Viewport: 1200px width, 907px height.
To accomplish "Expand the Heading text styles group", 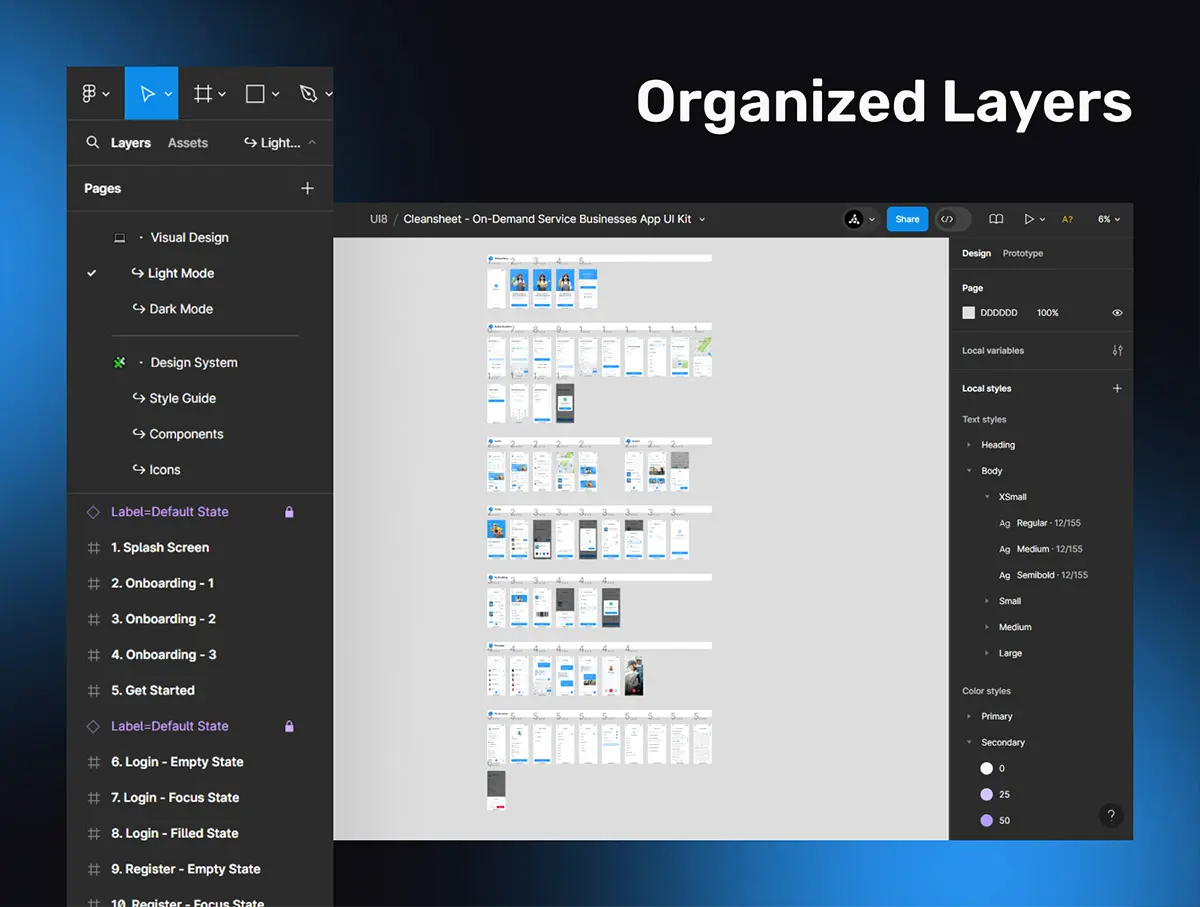I will click(x=968, y=445).
